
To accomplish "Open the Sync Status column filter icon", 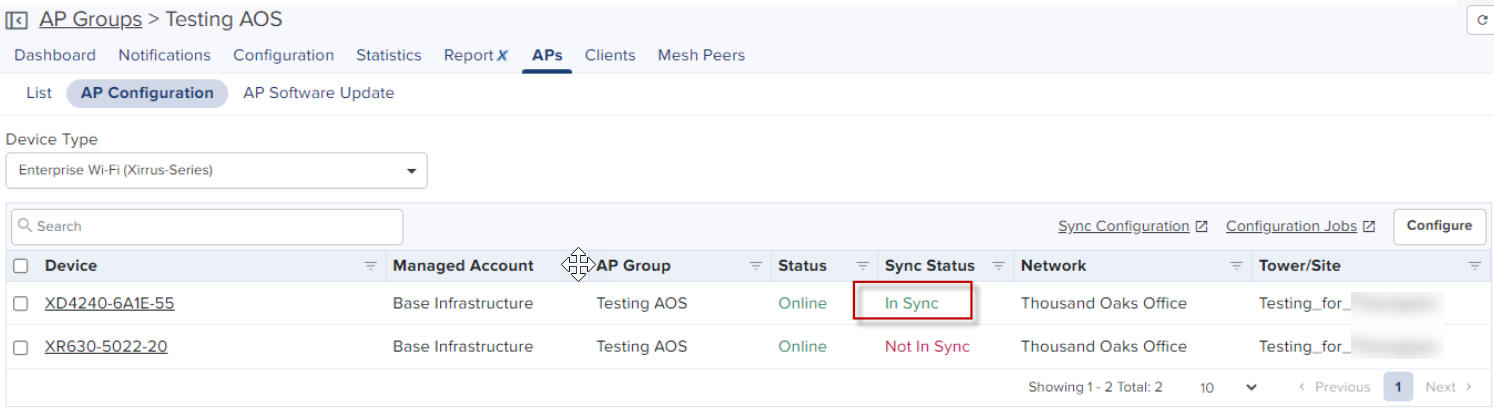I will tap(998, 266).
